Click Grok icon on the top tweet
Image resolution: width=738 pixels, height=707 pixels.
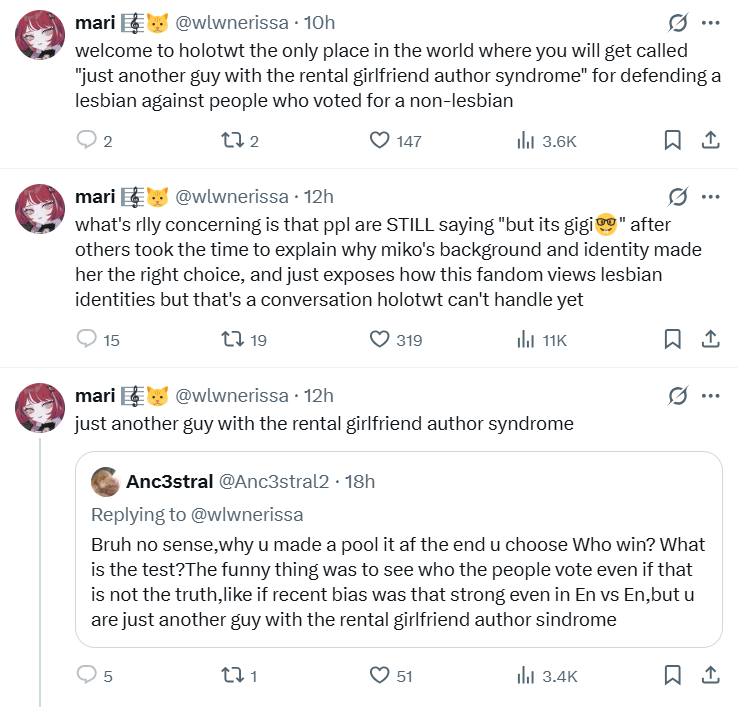(677, 23)
